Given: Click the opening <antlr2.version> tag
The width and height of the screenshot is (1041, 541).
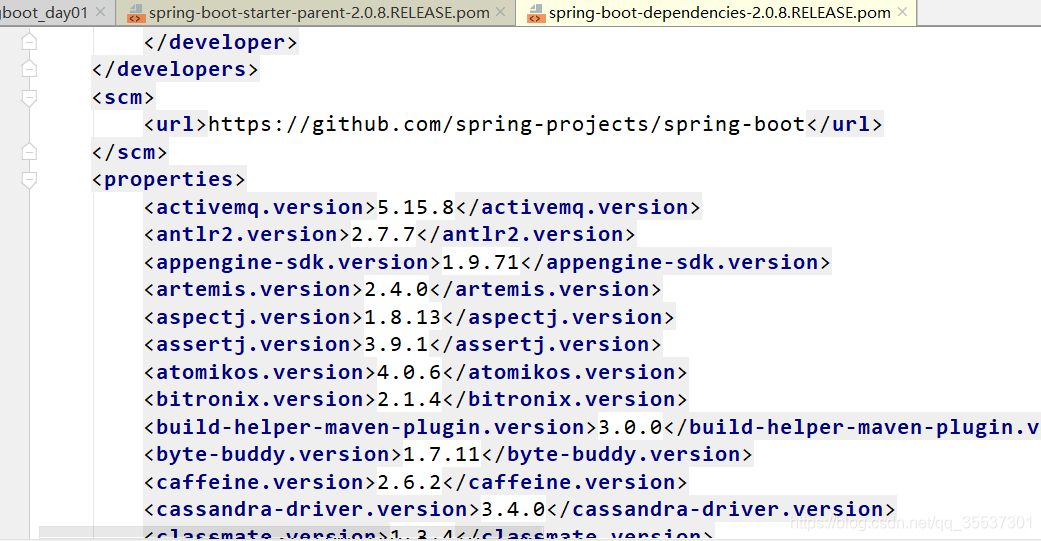Looking at the screenshot, I should [x=248, y=235].
